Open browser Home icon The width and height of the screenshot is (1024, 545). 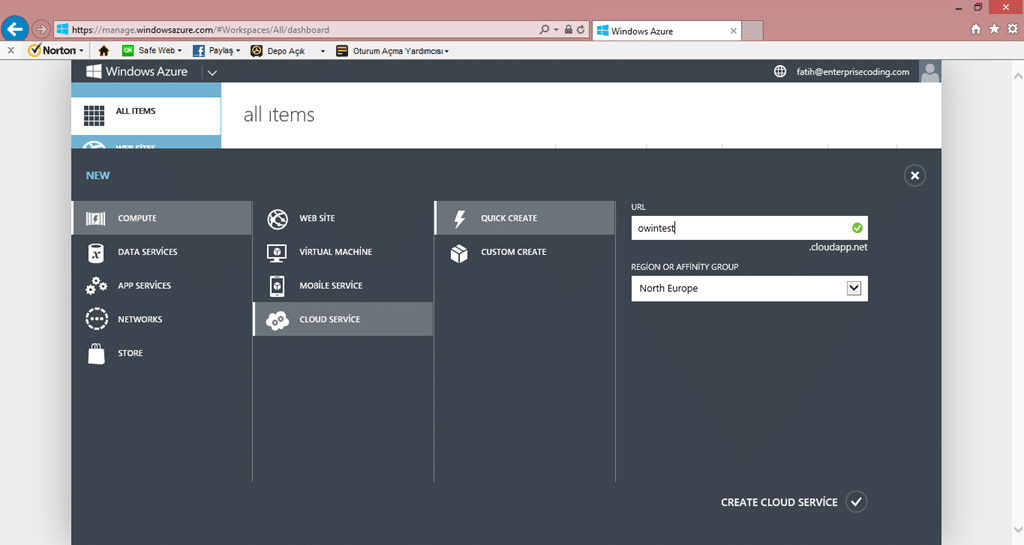[976, 29]
